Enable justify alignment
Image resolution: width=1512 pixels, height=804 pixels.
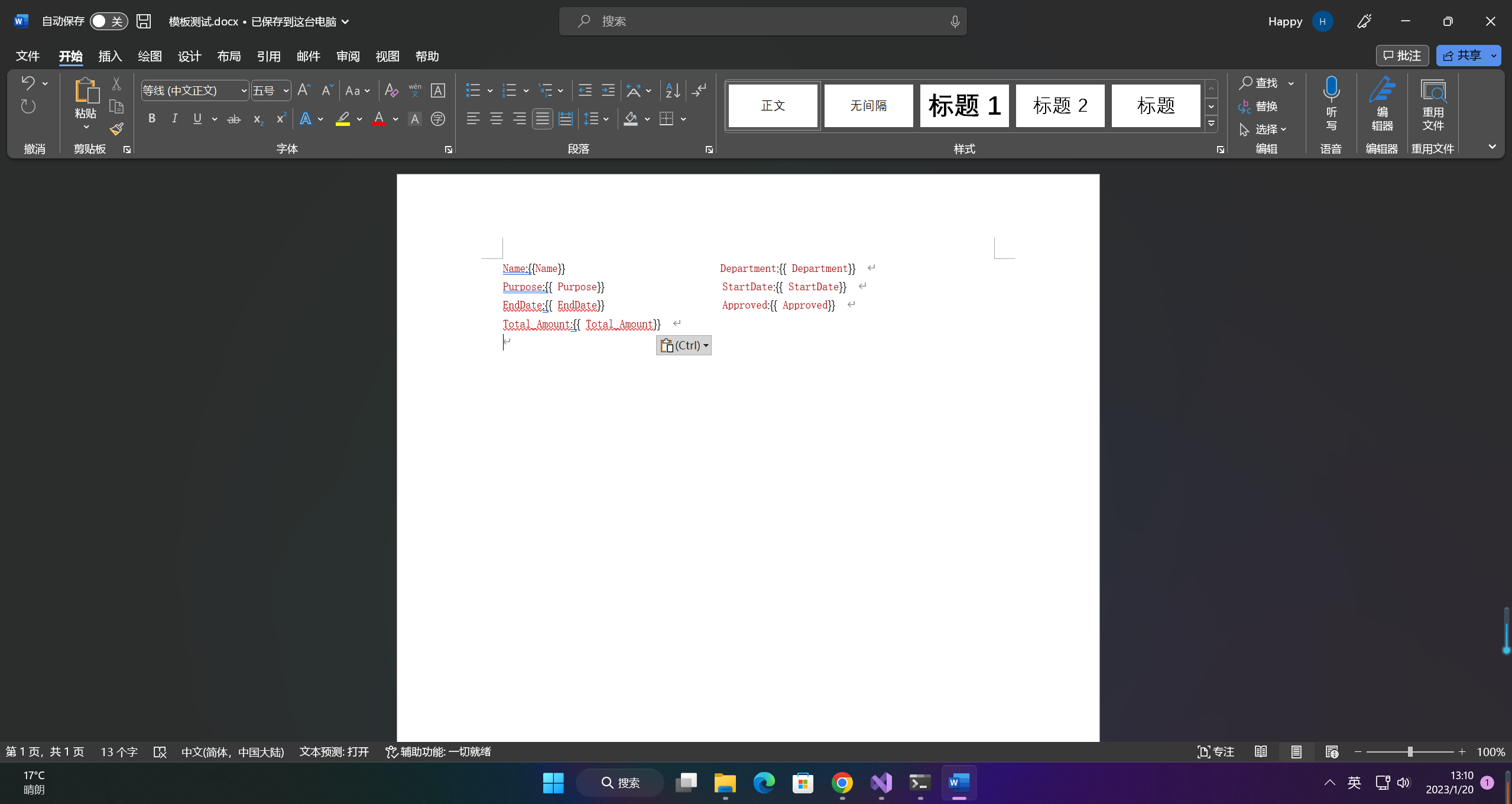(x=542, y=118)
